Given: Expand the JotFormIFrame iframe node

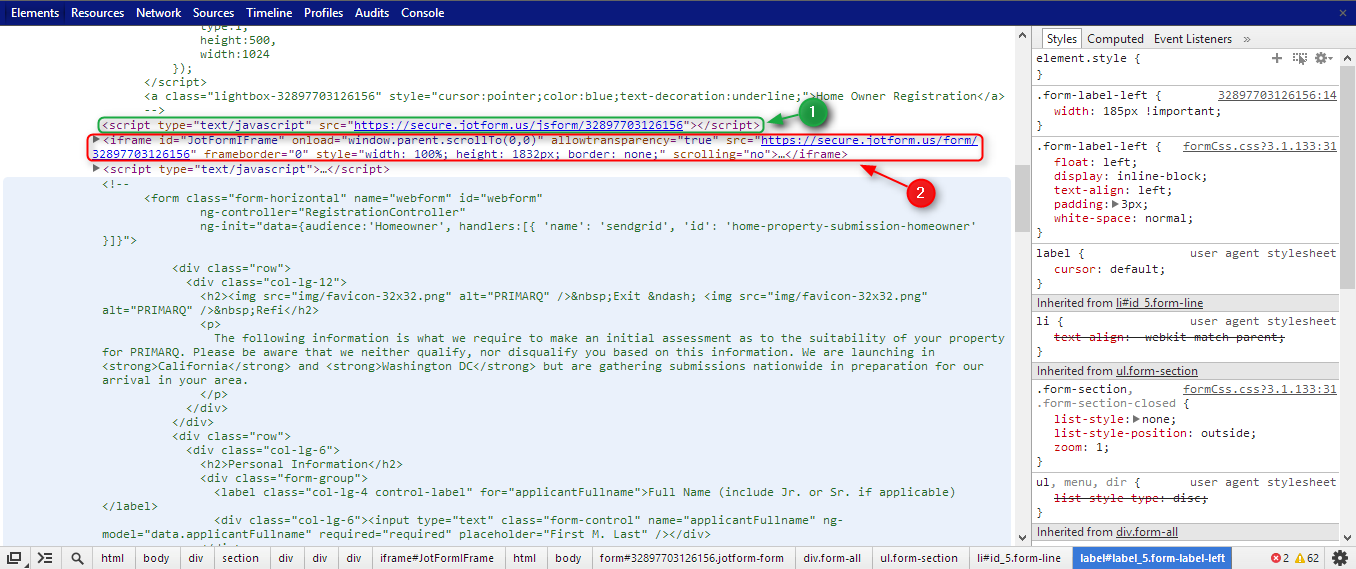Looking at the screenshot, I should pos(96,140).
